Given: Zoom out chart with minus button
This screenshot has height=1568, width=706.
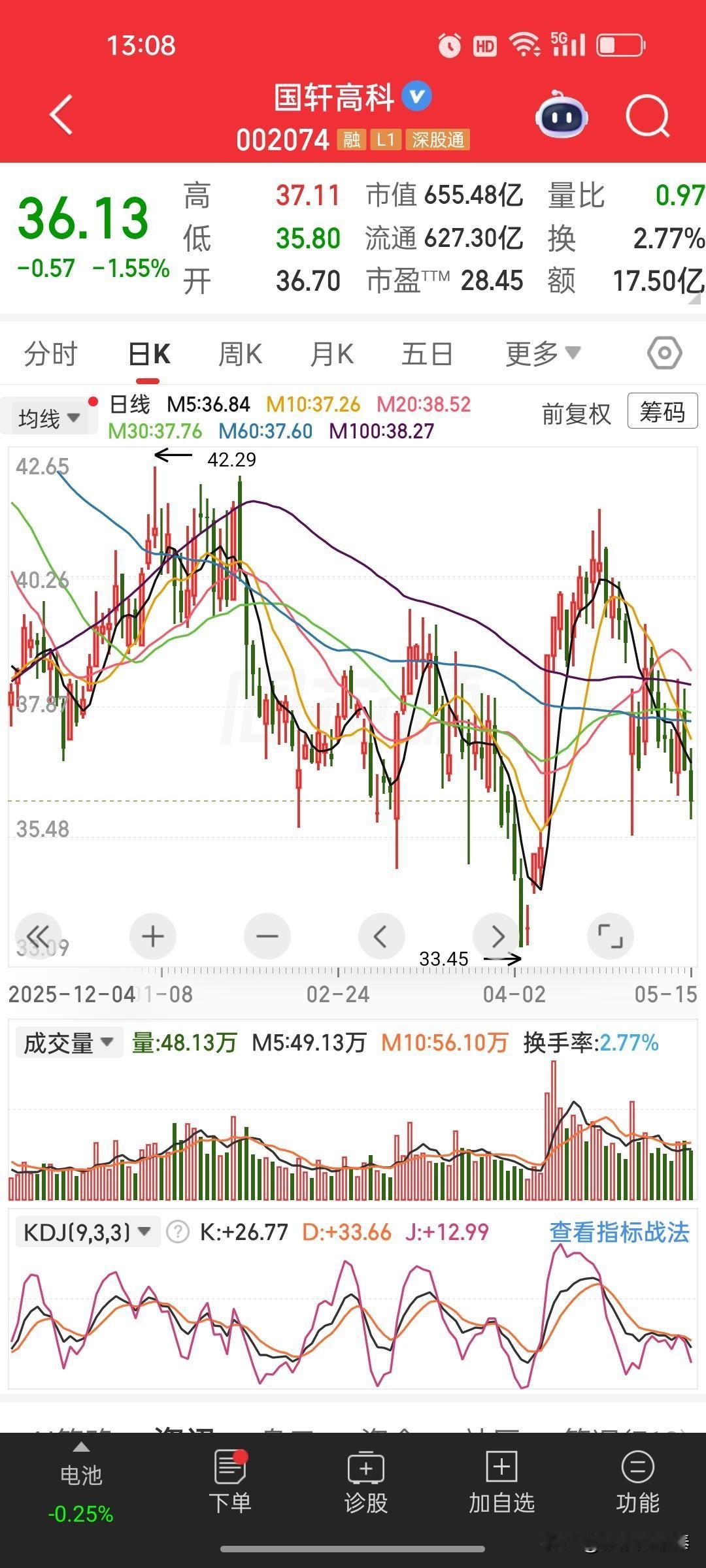Looking at the screenshot, I should click(x=267, y=936).
